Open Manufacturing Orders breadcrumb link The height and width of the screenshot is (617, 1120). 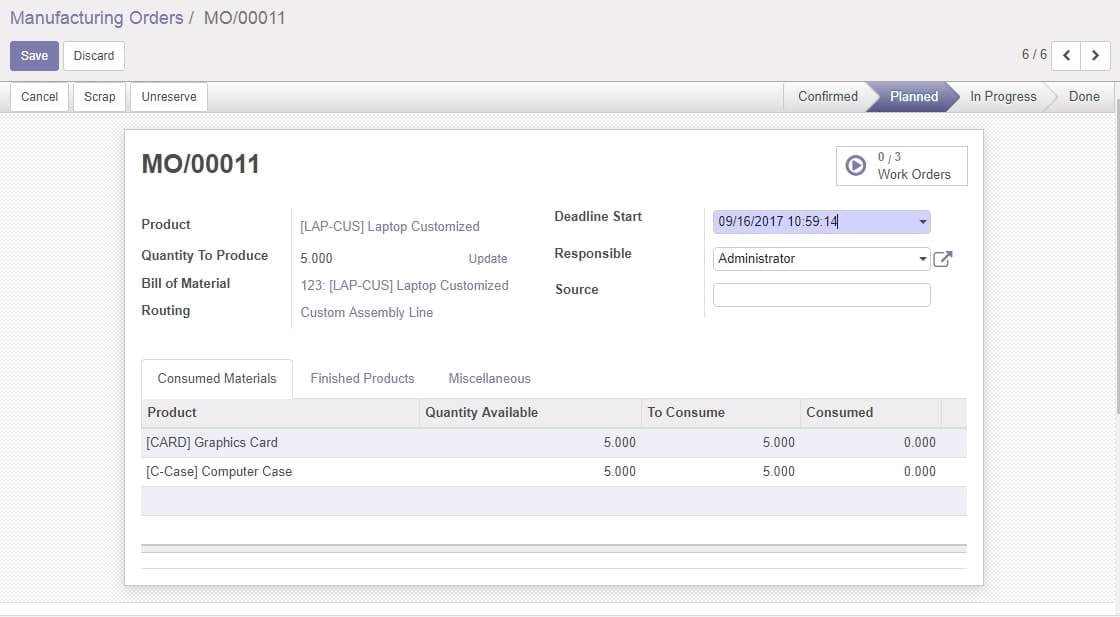pos(96,18)
